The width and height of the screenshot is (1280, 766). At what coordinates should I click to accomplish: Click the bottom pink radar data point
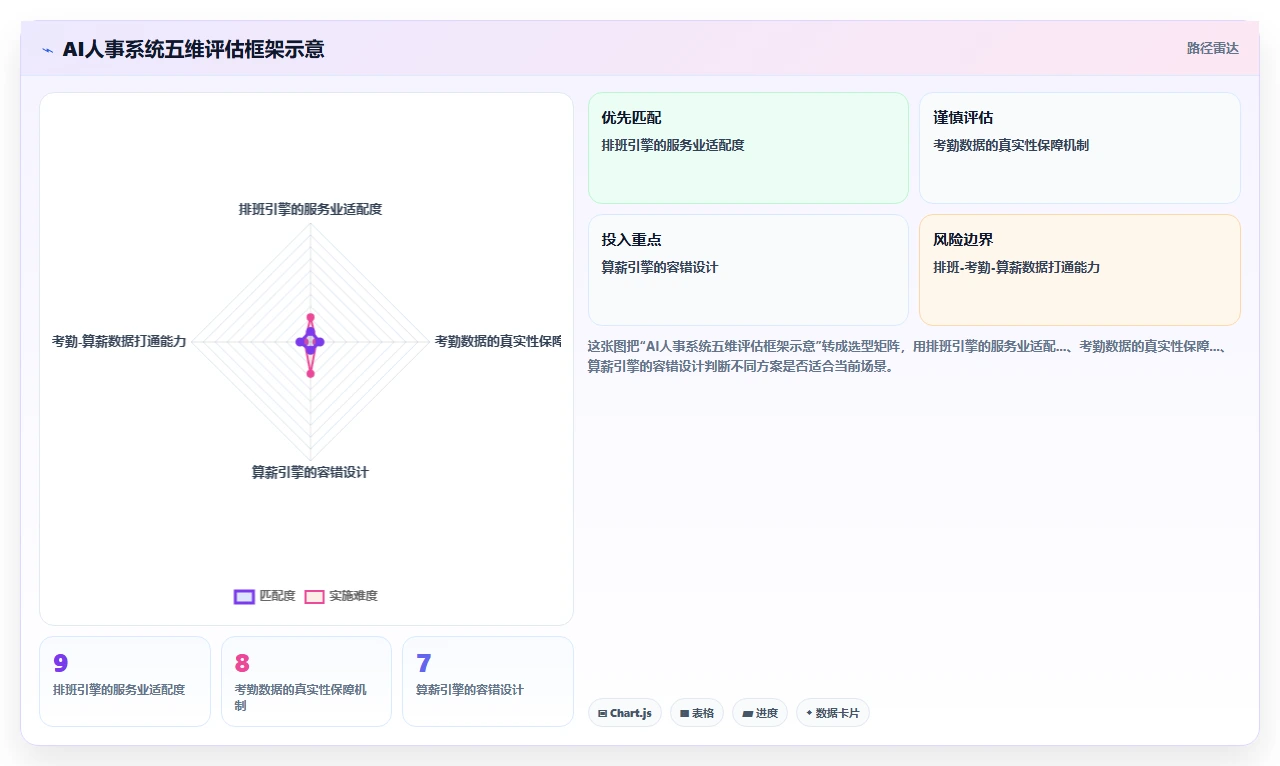click(310, 373)
